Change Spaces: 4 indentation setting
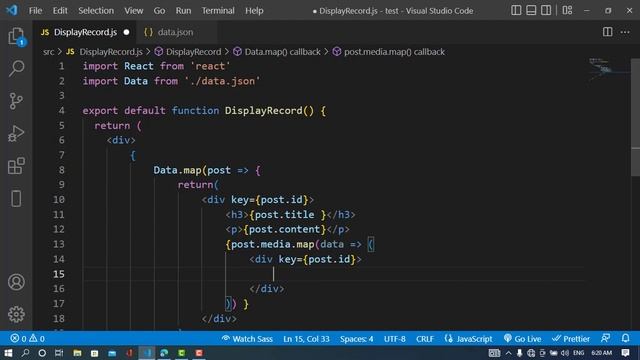 pos(356,338)
